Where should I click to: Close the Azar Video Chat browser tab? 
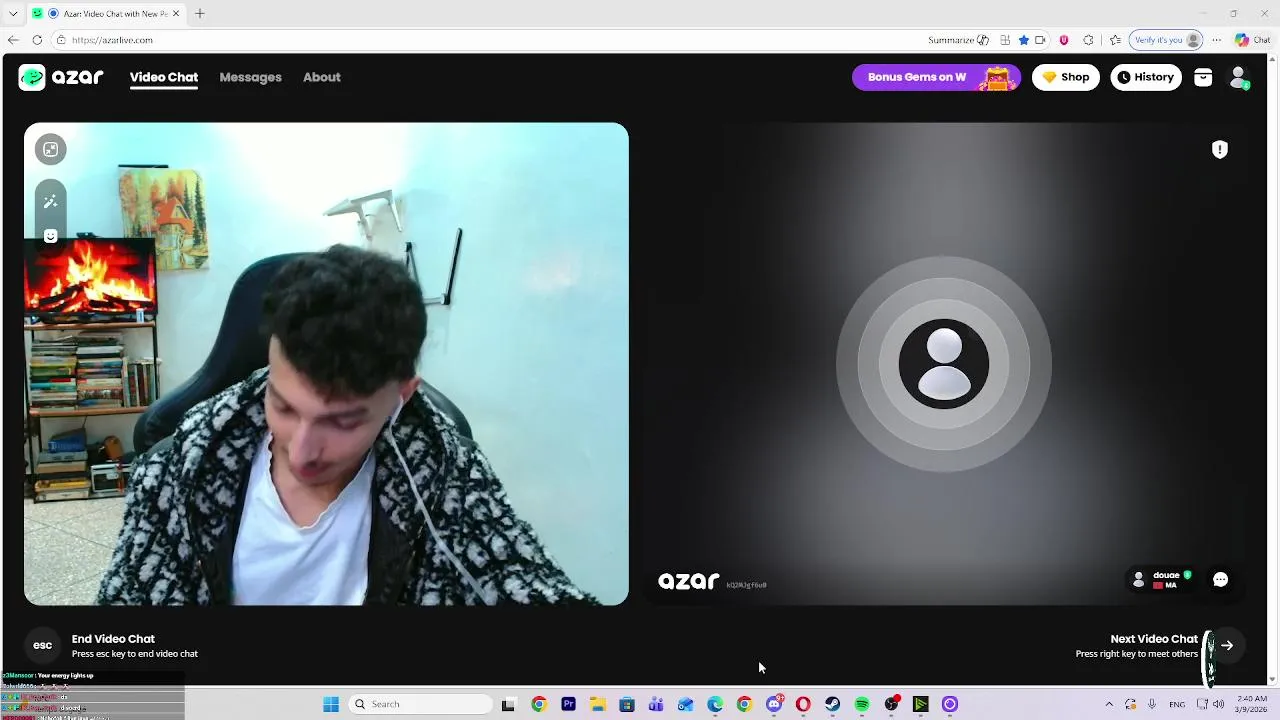click(x=176, y=14)
